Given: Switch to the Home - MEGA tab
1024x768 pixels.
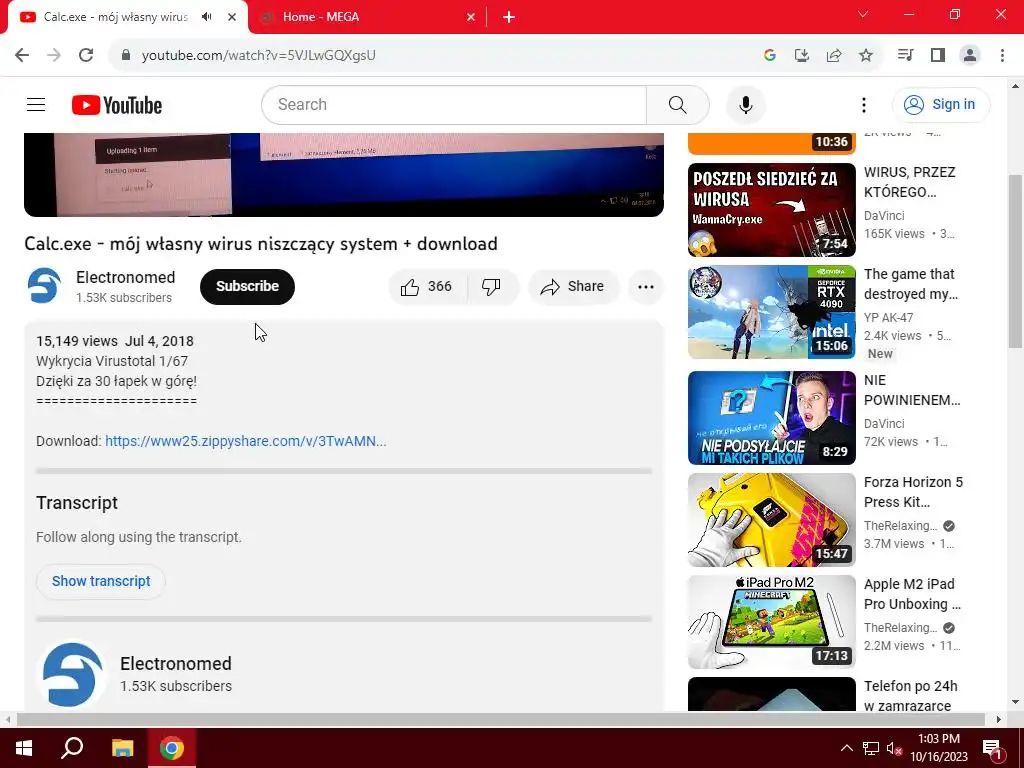Looking at the screenshot, I should point(368,17).
